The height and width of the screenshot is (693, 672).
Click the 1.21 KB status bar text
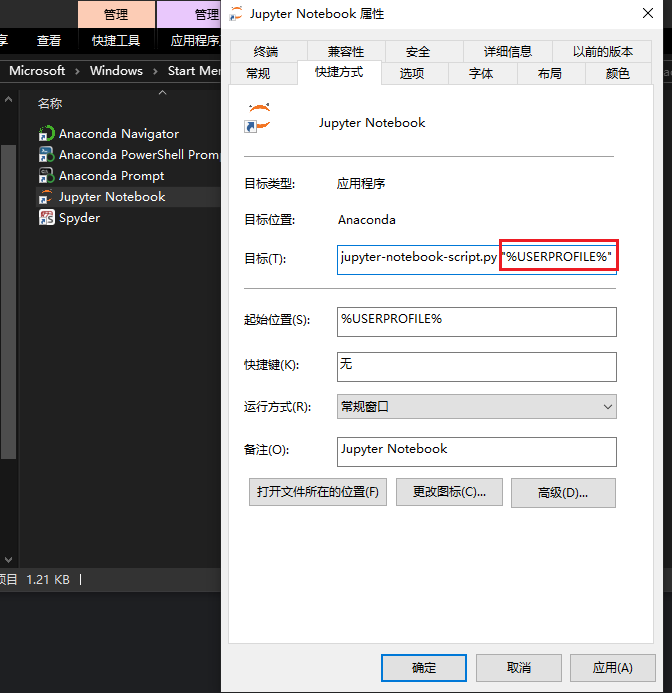48,579
